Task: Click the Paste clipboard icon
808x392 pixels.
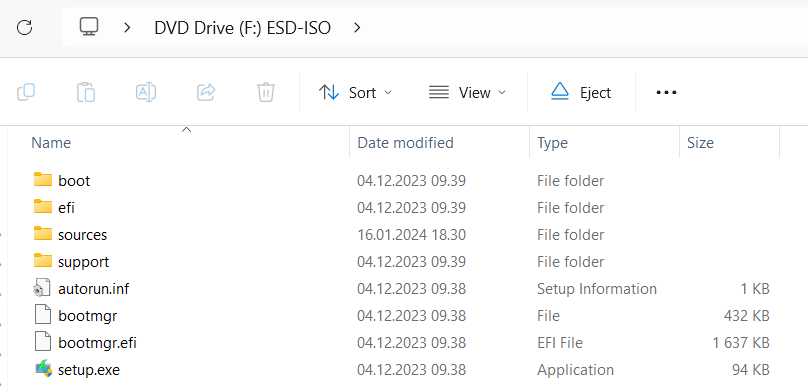Action: [86, 93]
